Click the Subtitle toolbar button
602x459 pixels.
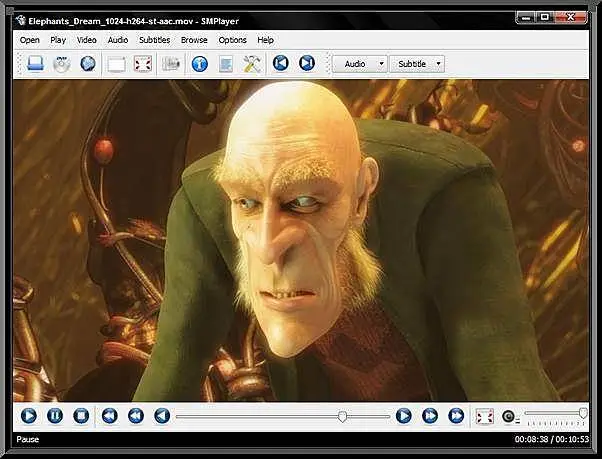(412, 64)
